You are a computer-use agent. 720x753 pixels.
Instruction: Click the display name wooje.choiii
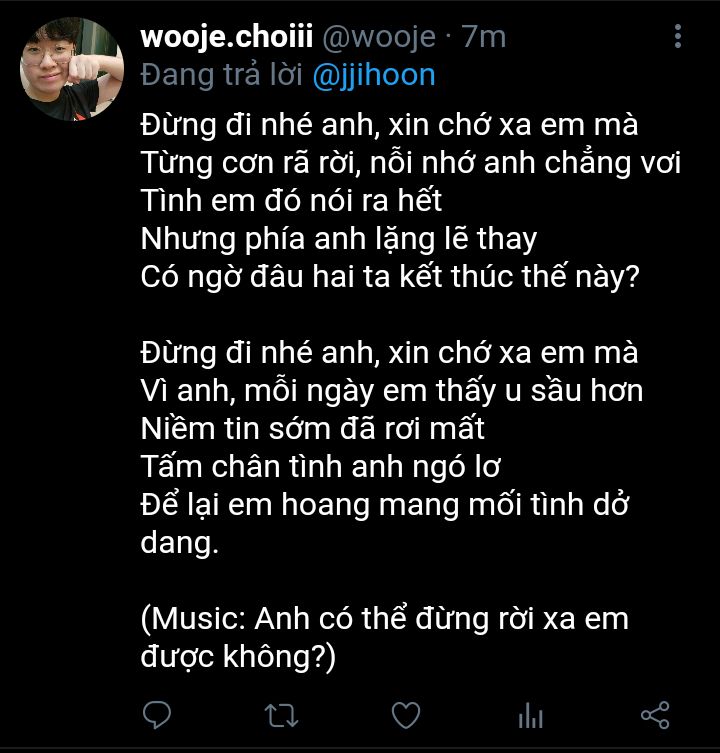click(227, 37)
